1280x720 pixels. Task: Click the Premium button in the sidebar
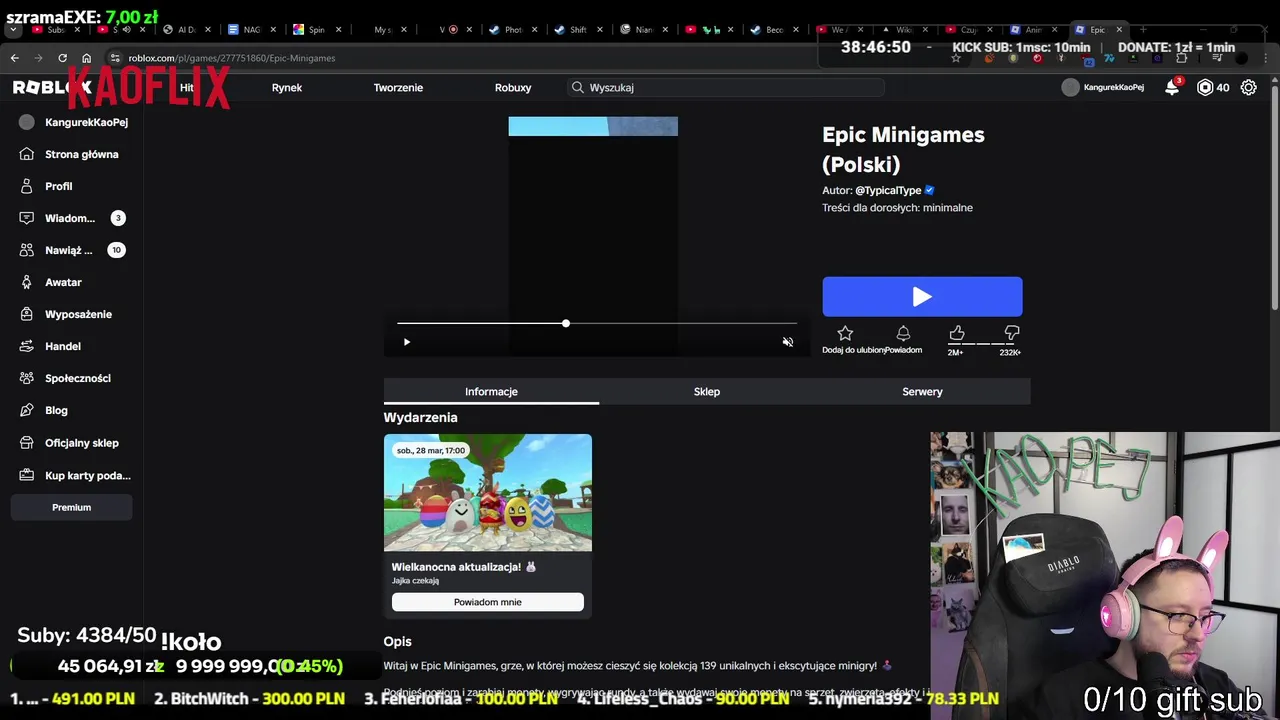(71, 507)
